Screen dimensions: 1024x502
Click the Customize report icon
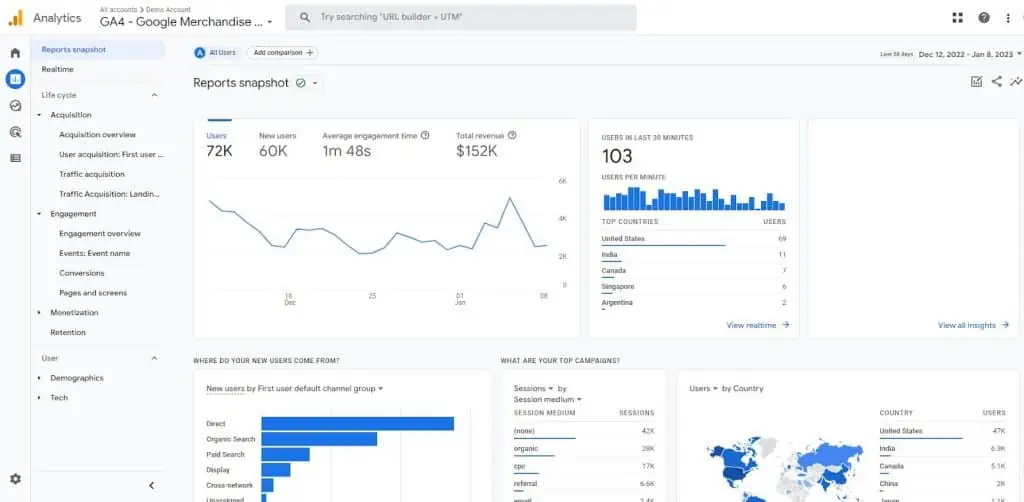[x=976, y=82]
